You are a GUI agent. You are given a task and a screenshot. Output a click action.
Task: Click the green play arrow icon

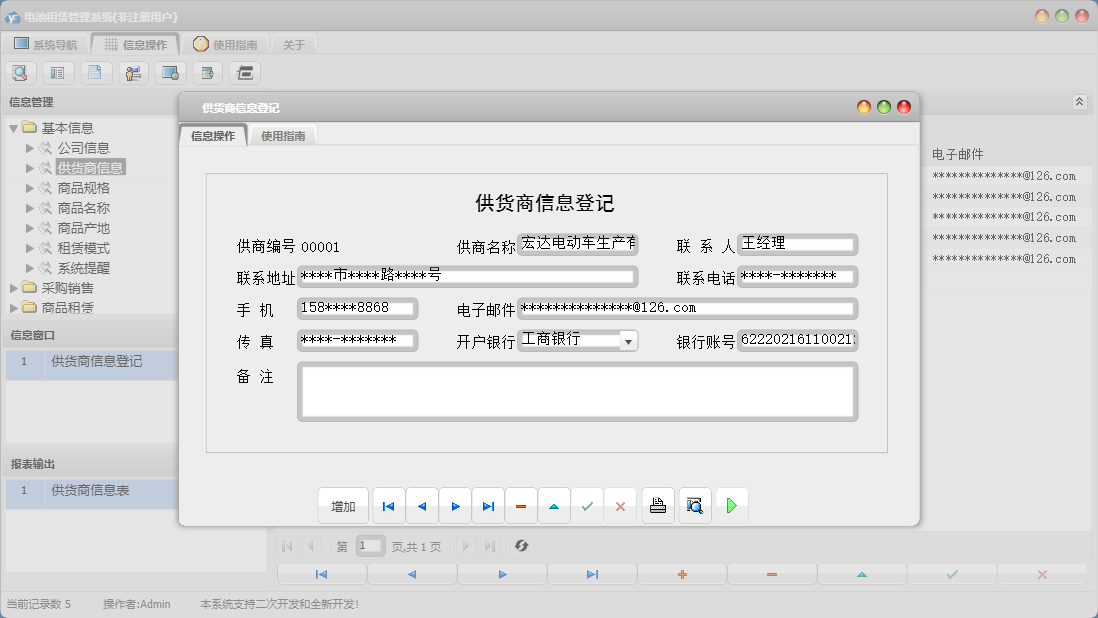(732, 506)
